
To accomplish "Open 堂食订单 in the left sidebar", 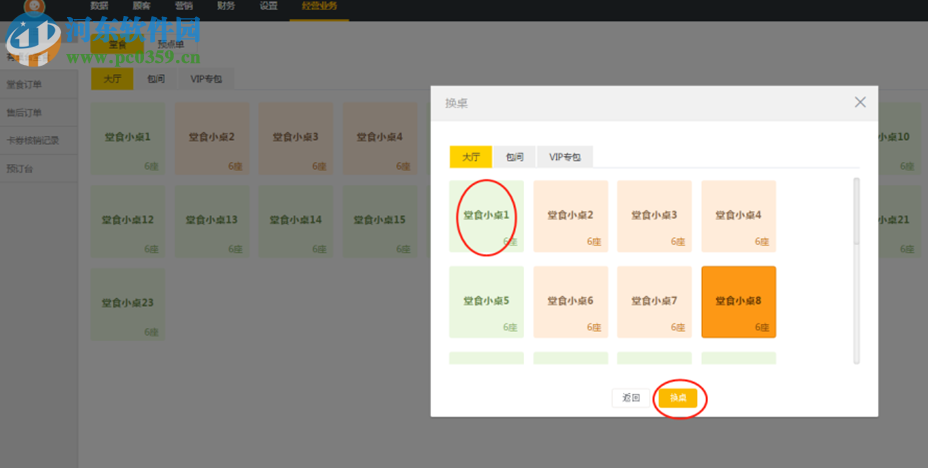I will click(39, 84).
